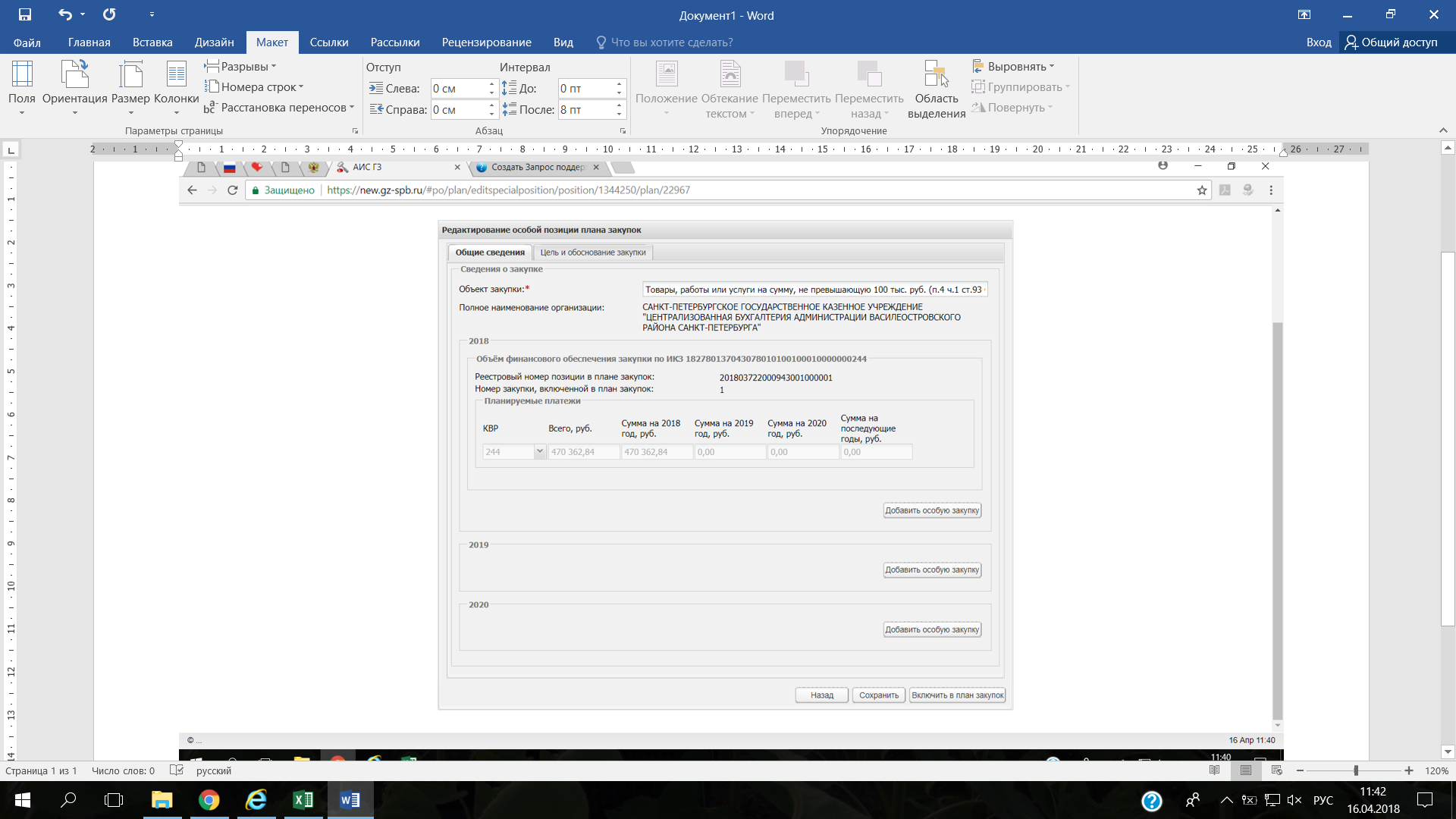
Task: Switch to Web Layout view in status bar
Action: point(1277,770)
